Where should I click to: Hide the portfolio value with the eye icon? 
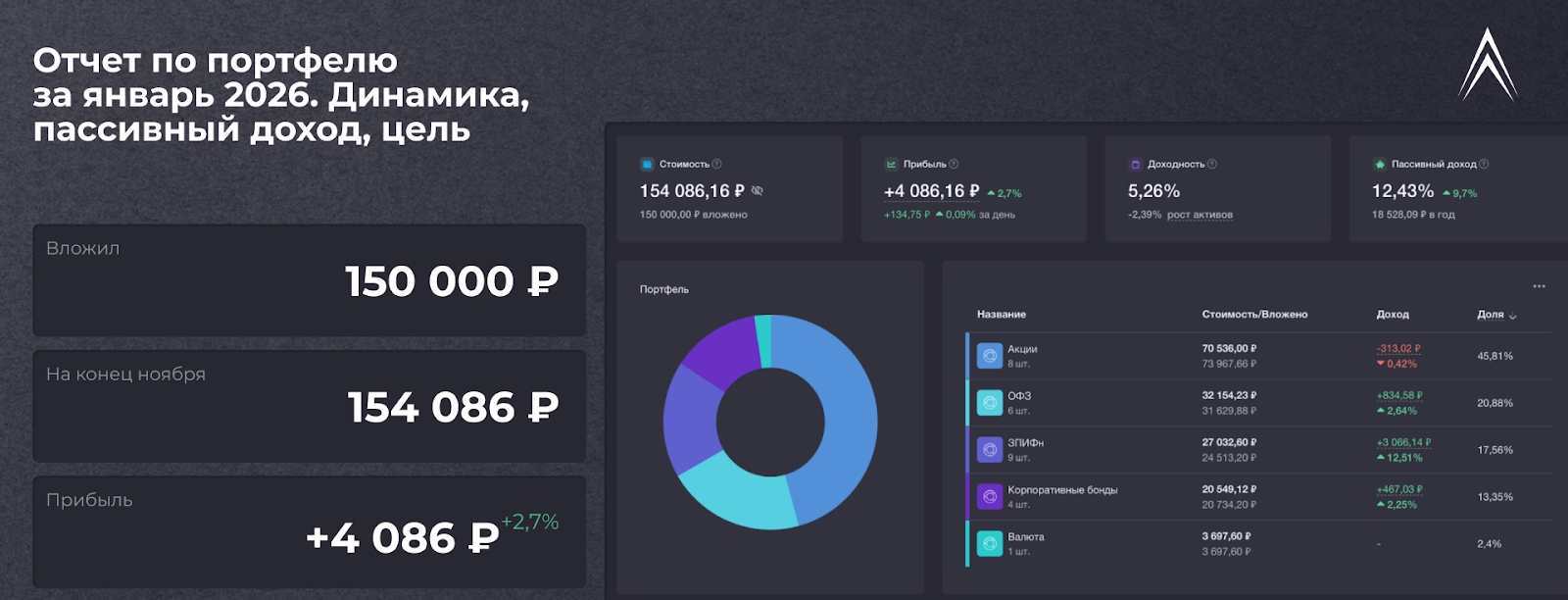pos(757,191)
